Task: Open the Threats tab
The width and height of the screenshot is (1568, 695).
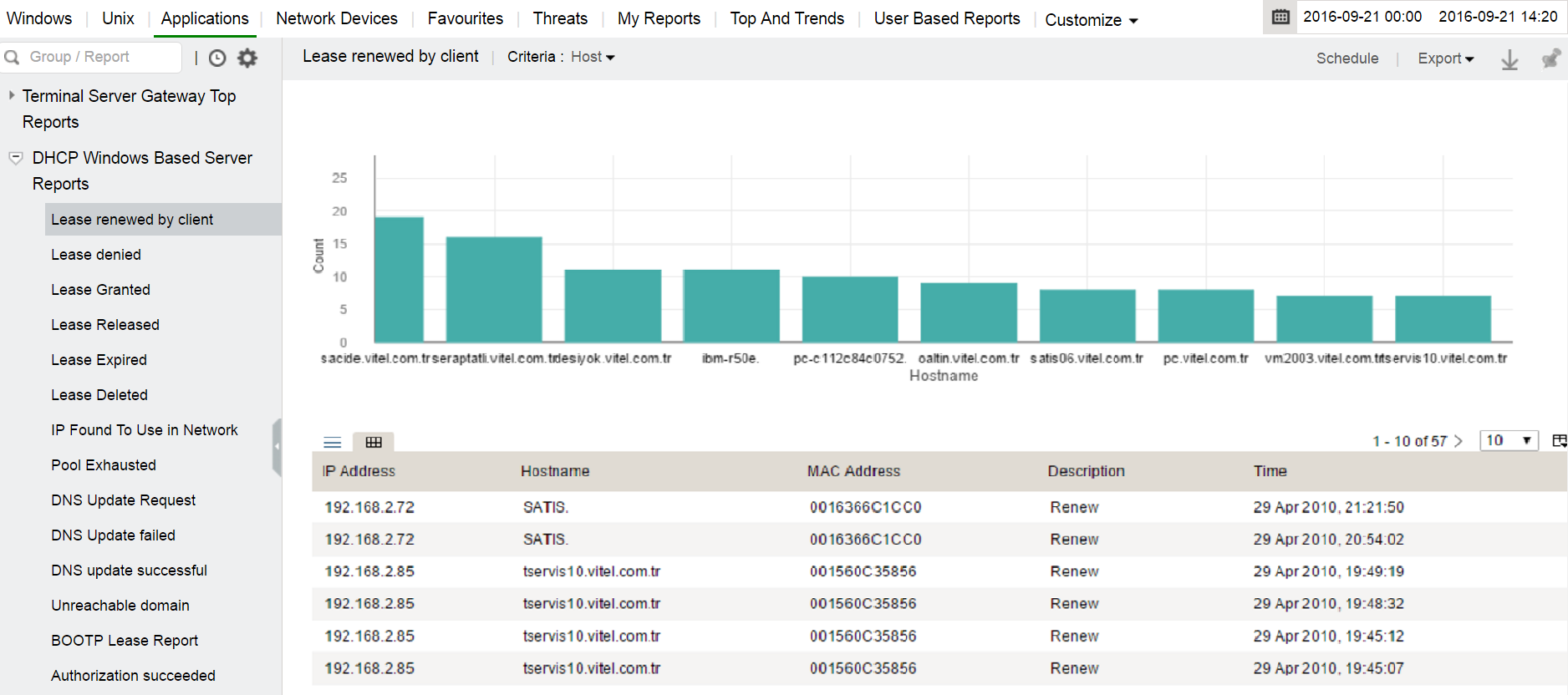Action: [560, 18]
